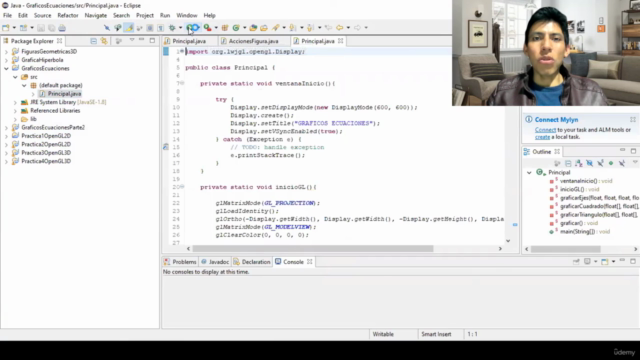Click the Open Type toolbar icon
The width and height of the screenshot is (640, 360).
[253, 28]
